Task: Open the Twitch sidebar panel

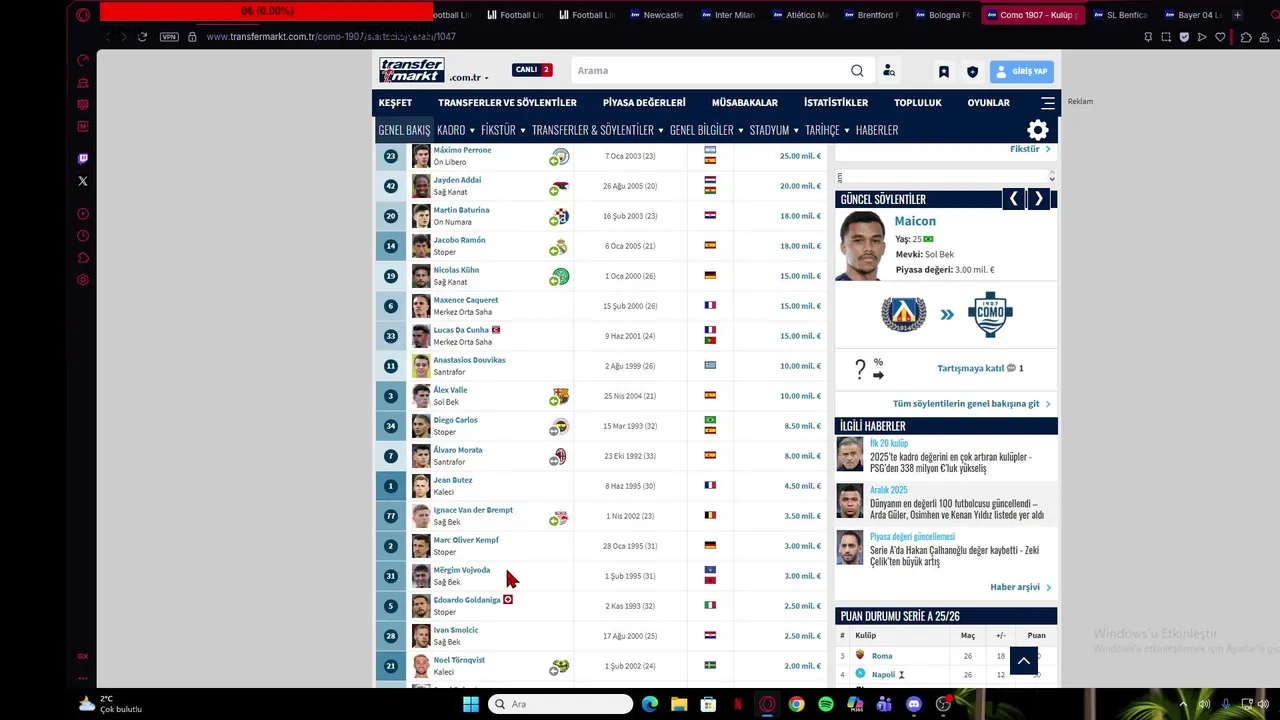Action: tap(83, 158)
